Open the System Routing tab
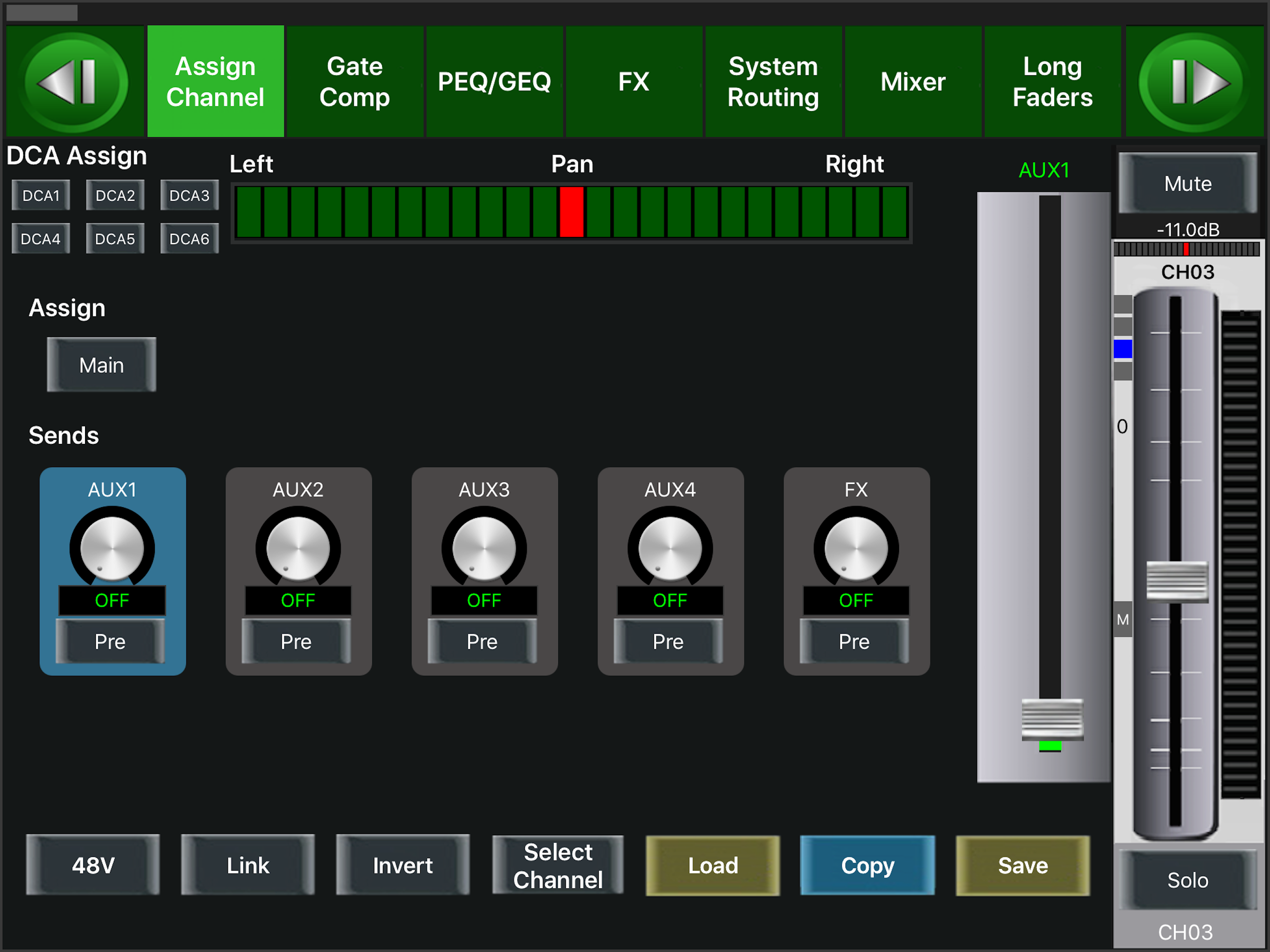 coord(774,81)
